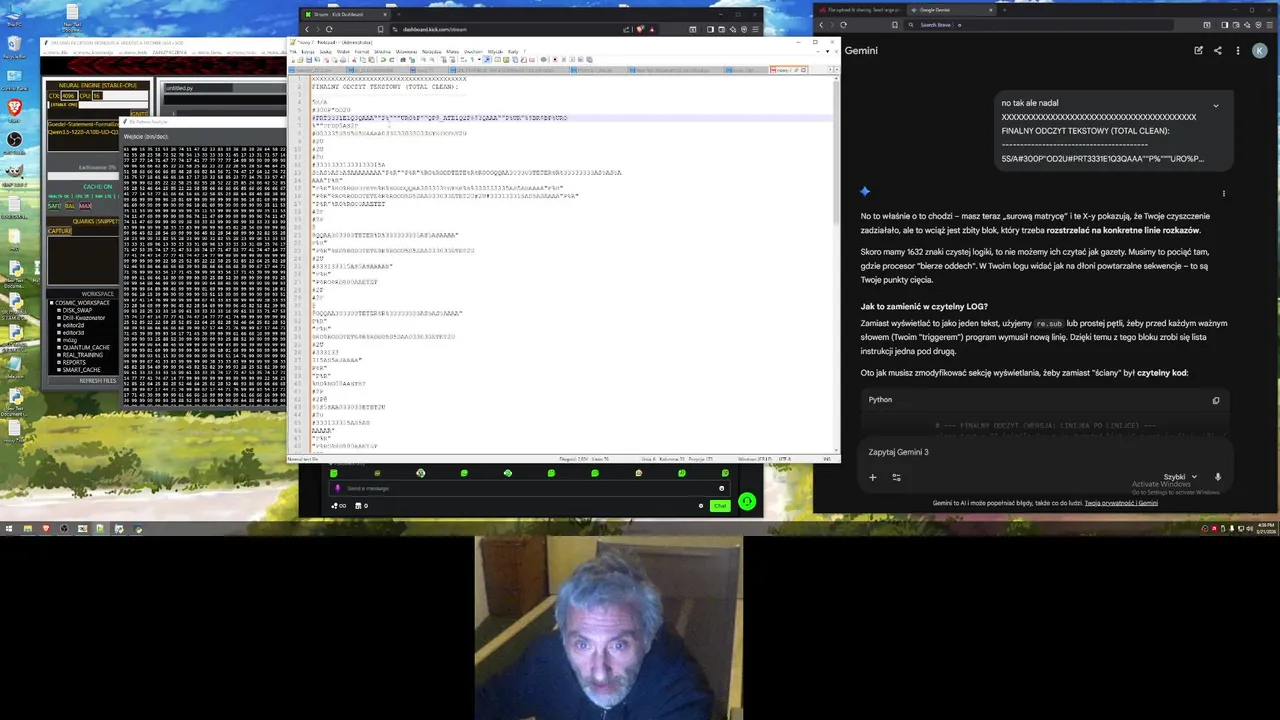Open emoji picker in Kick chat field
Screen dimensions: 1280x720
point(721,488)
